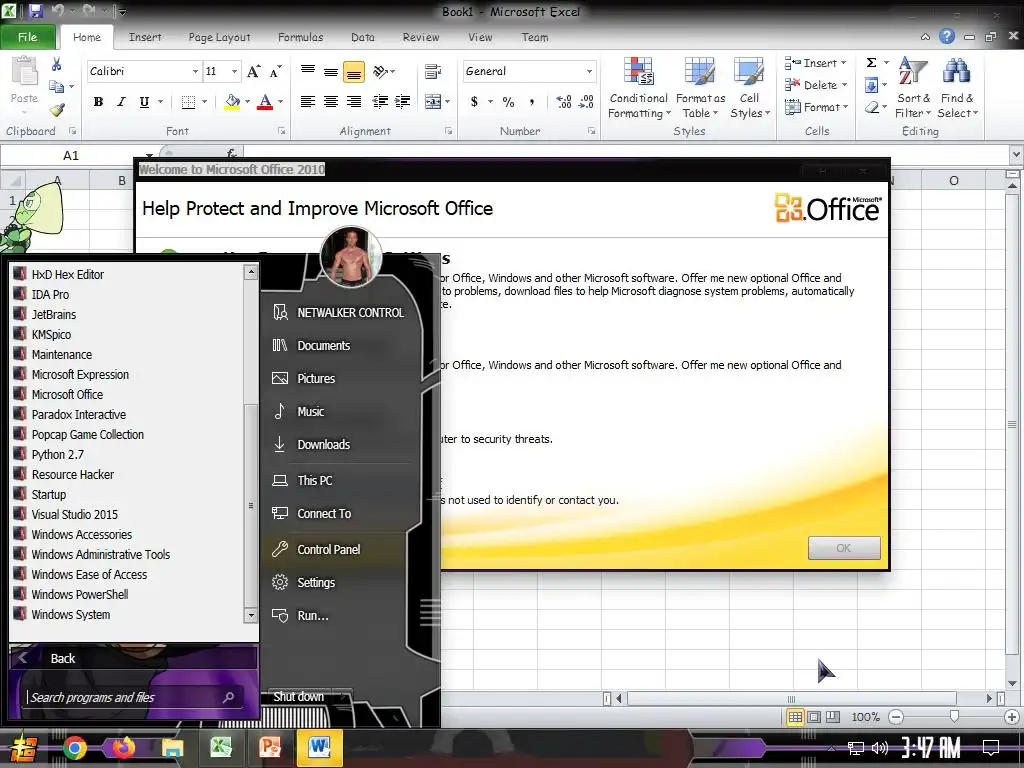Switch to the Formulas tab
The image size is (1024, 768).
point(300,37)
